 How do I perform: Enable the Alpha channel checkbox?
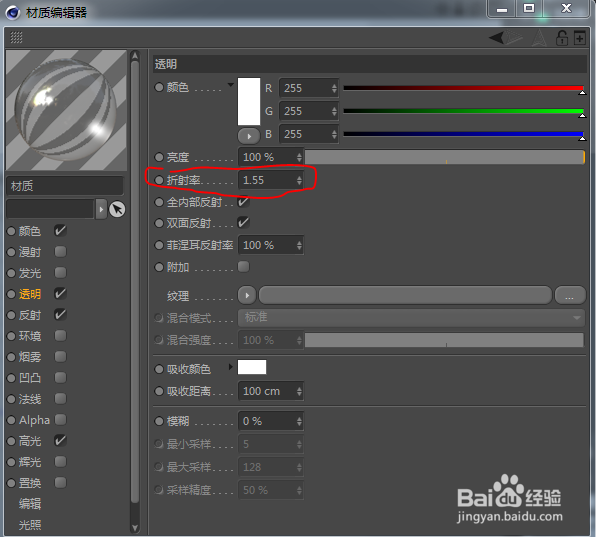tap(60, 420)
